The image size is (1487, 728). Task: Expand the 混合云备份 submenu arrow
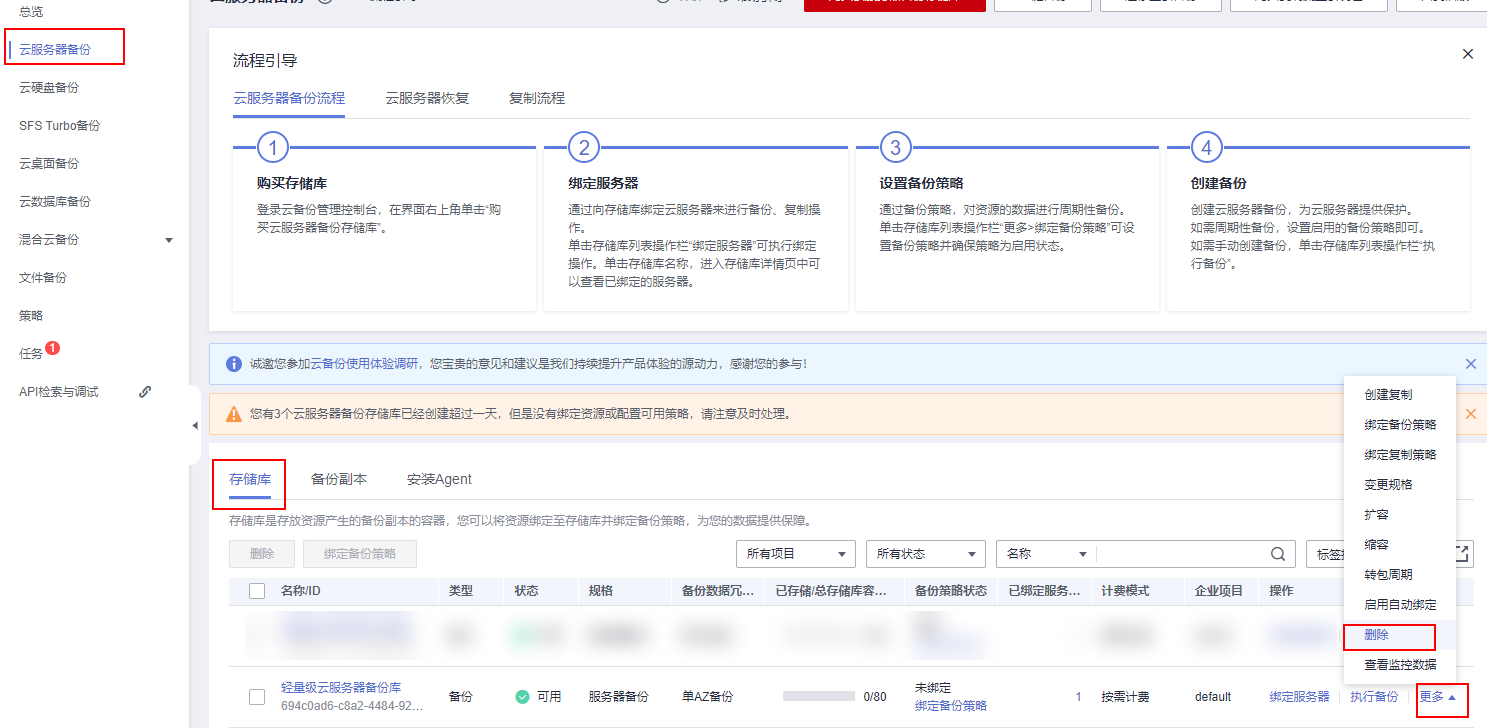(169, 240)
